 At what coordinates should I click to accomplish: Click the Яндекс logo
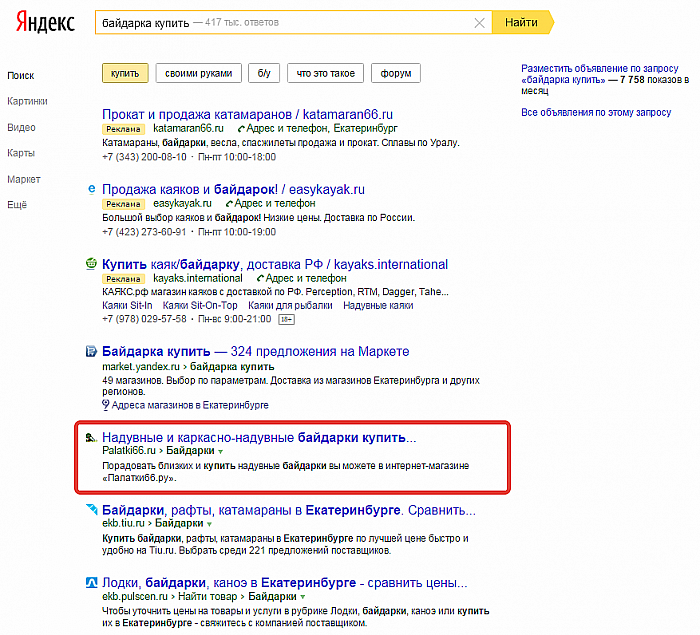45,23
